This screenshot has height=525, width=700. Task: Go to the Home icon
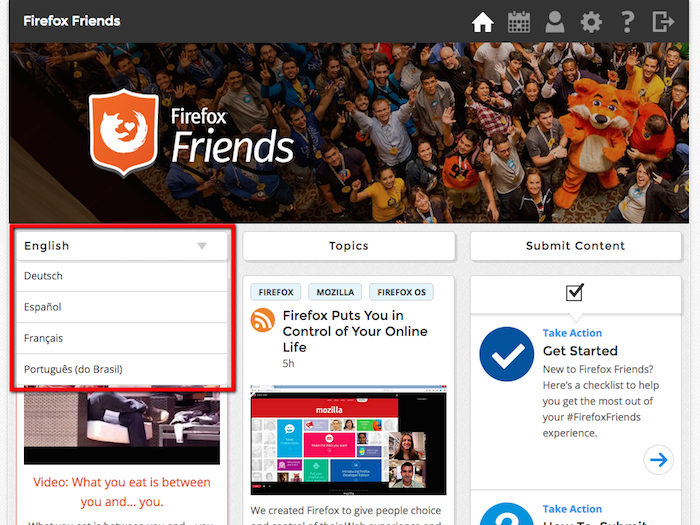coord(483,21)
